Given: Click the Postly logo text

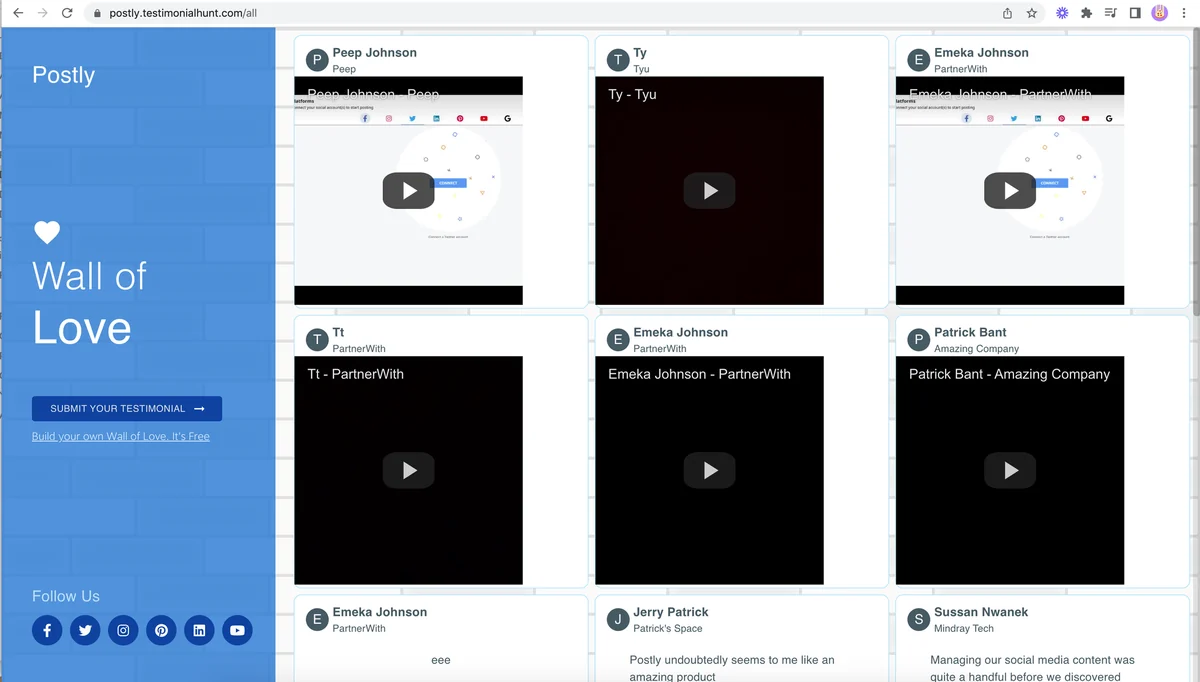Looking at the screenshot, I should [x=63, y=75].
